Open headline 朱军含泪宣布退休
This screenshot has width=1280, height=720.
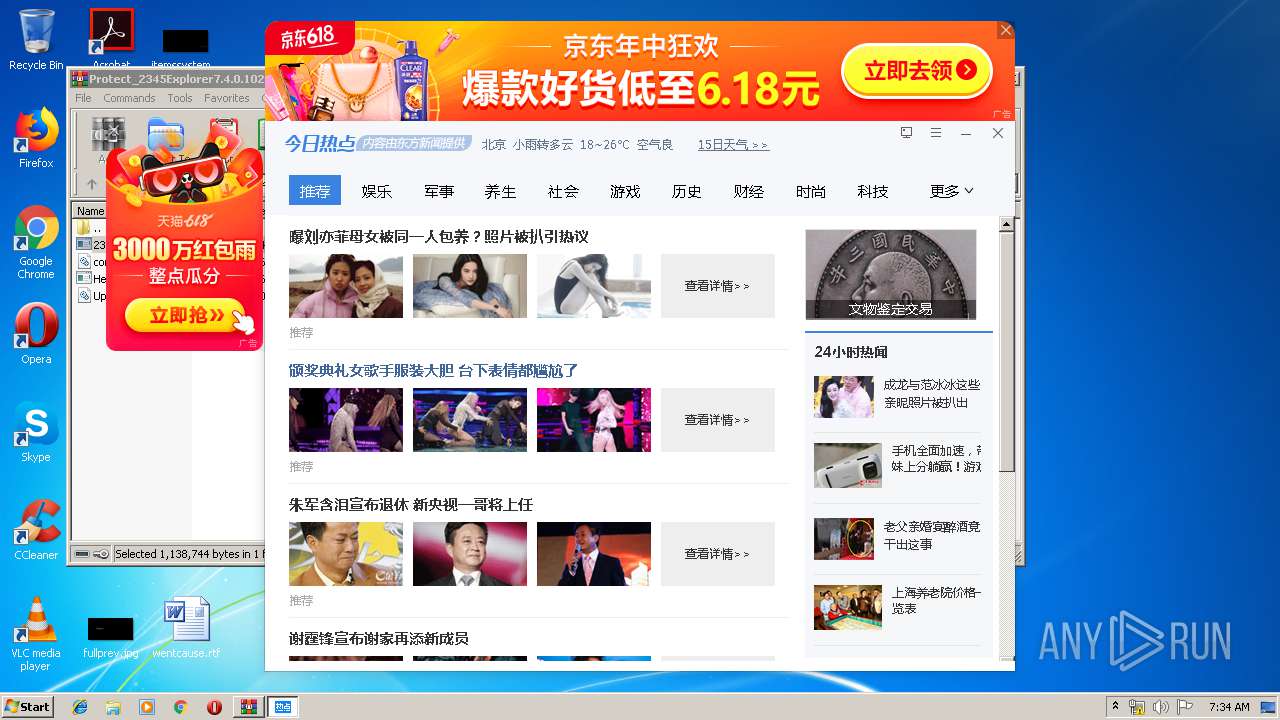[411, 505]
